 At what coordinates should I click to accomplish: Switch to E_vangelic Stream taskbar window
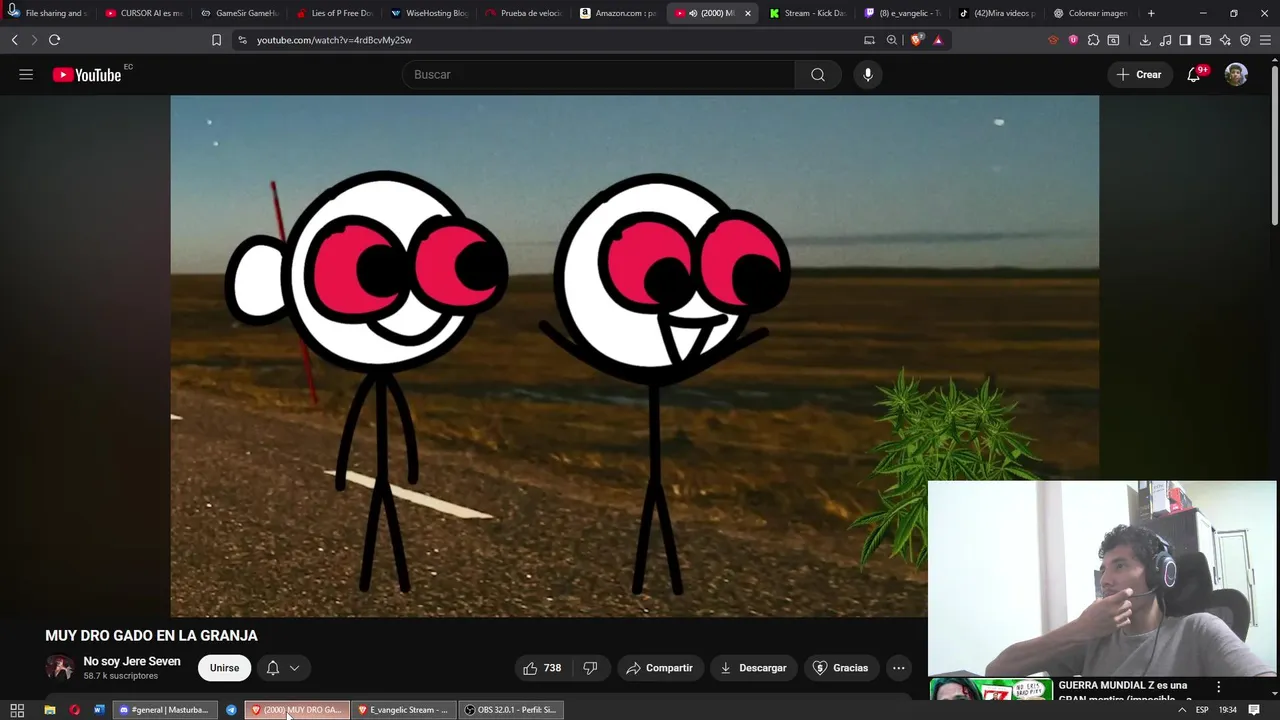(x=403, y=710)
